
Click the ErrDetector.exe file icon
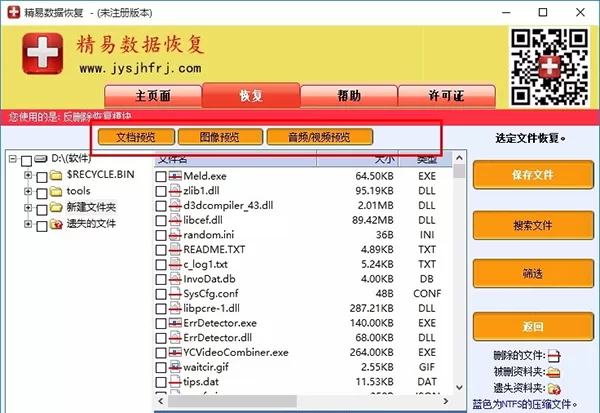point(175,323)
